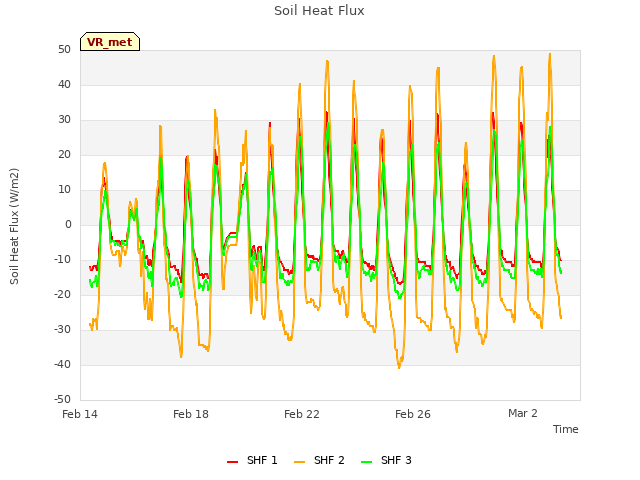This screenshot has width=640, height=480.
Task: Click the green SHF 3 legend swatch
Action: 367,461
